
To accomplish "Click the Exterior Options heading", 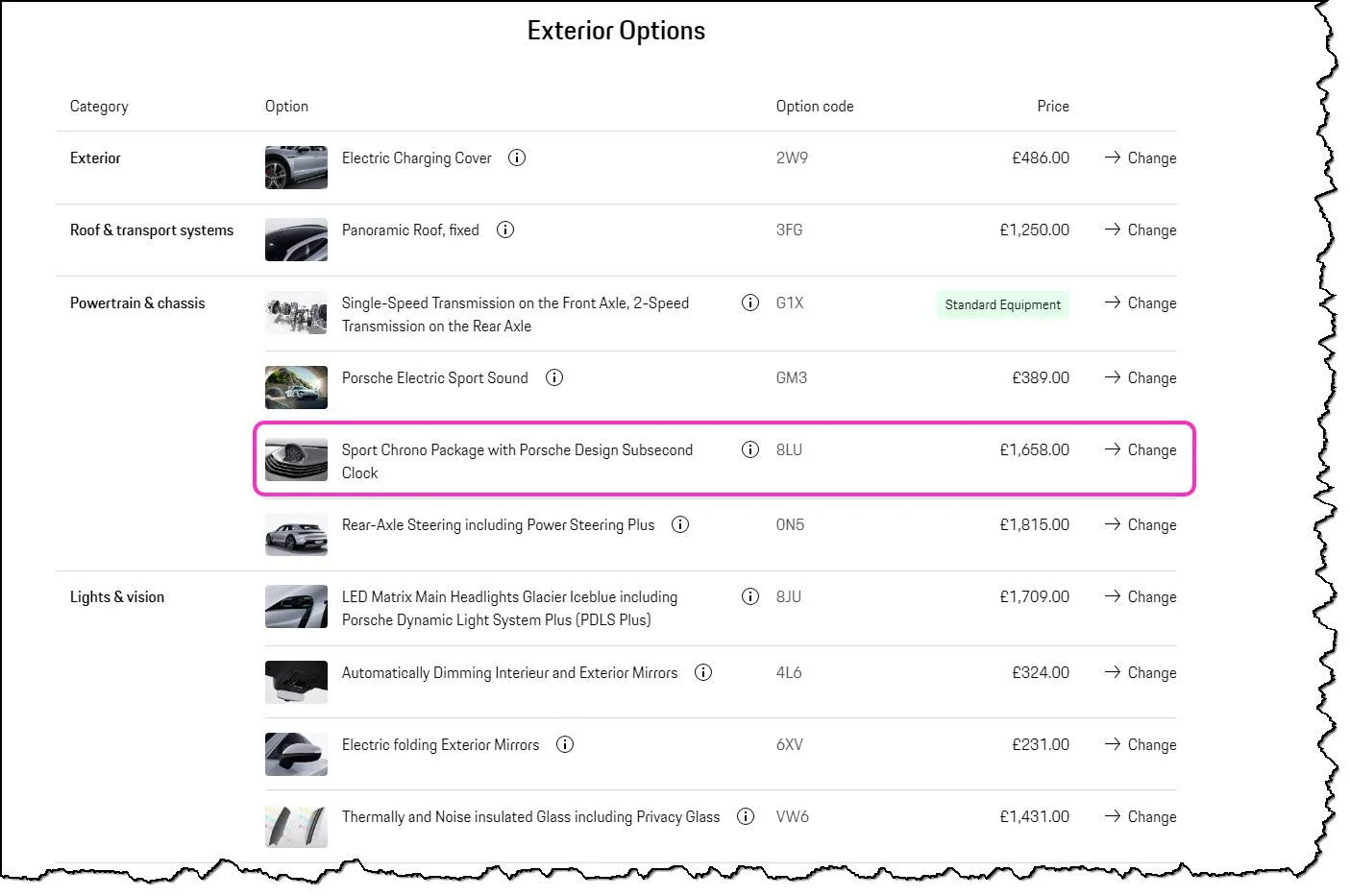I will click(x=616, y=31).
